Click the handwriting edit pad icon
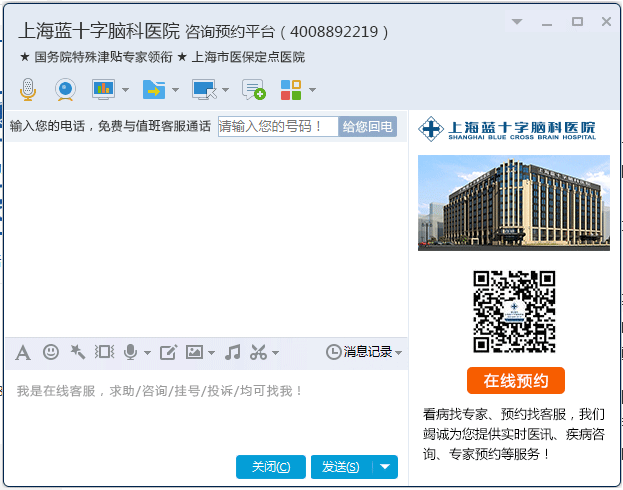This screenshot has width=623, height=490. tap(168, 352)
